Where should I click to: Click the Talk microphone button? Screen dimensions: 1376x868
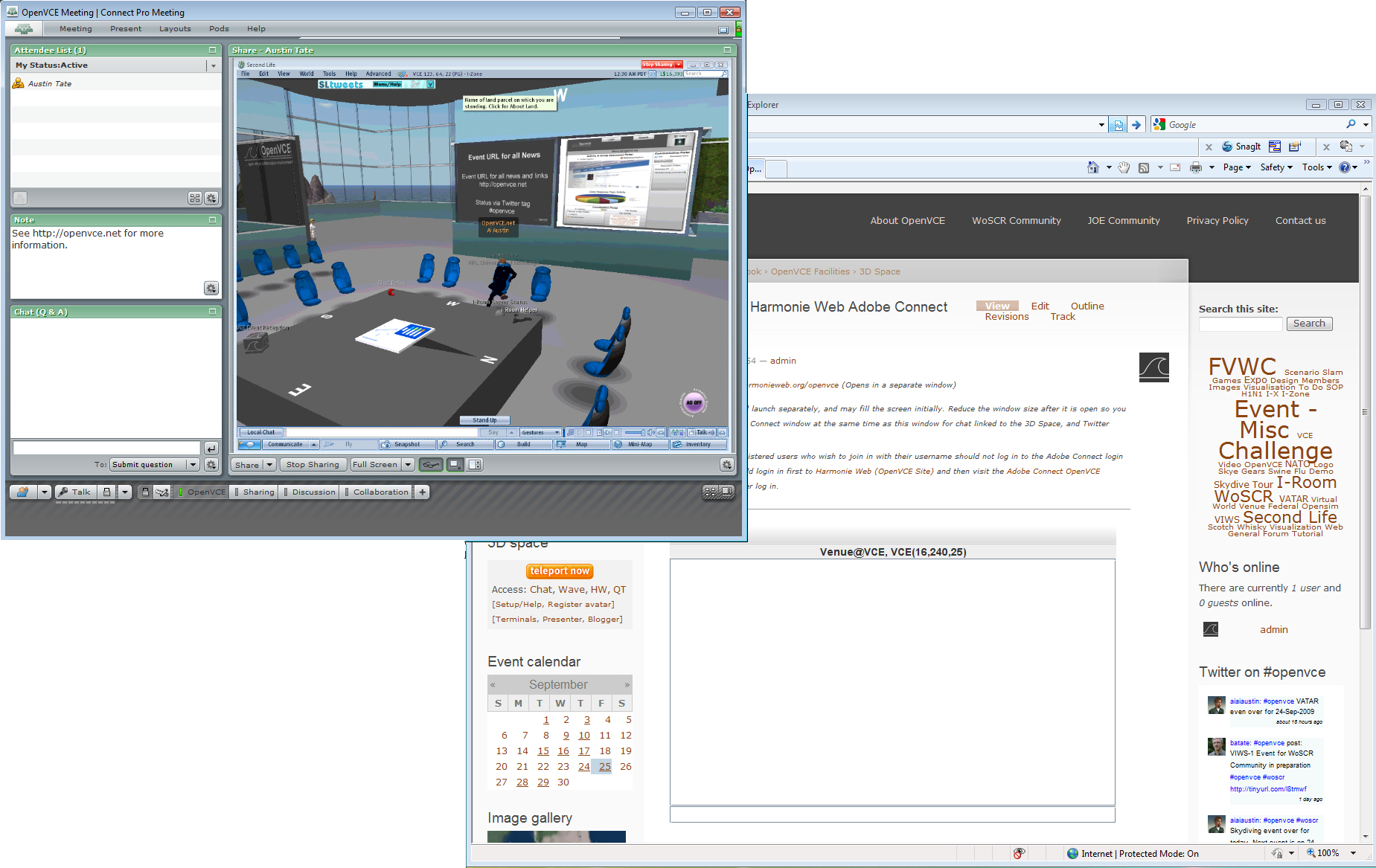[75, 492]
